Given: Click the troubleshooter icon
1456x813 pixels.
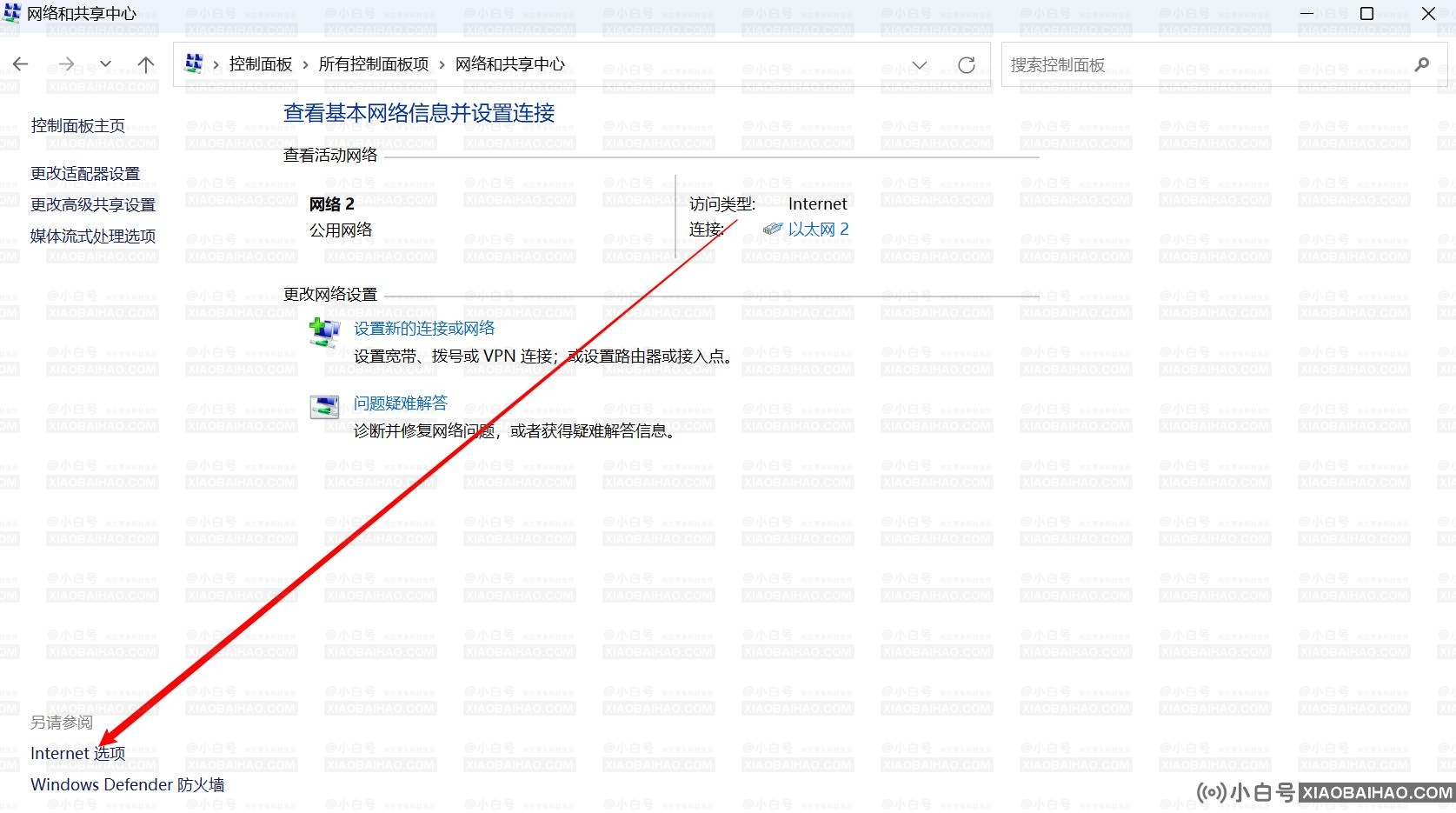Looking at the screenshot, I should coord(325,407).
